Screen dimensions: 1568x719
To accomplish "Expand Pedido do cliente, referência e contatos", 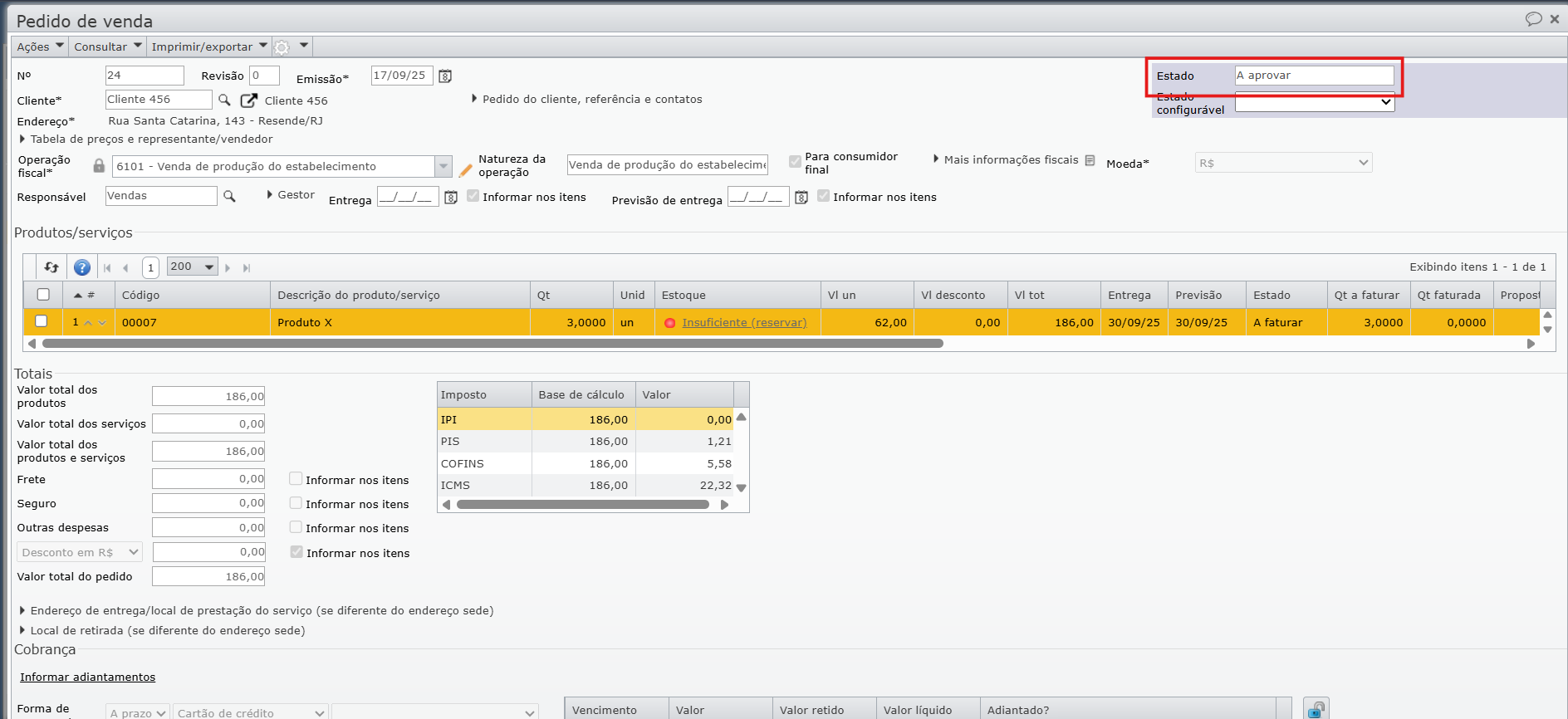I will pos(587,99).
